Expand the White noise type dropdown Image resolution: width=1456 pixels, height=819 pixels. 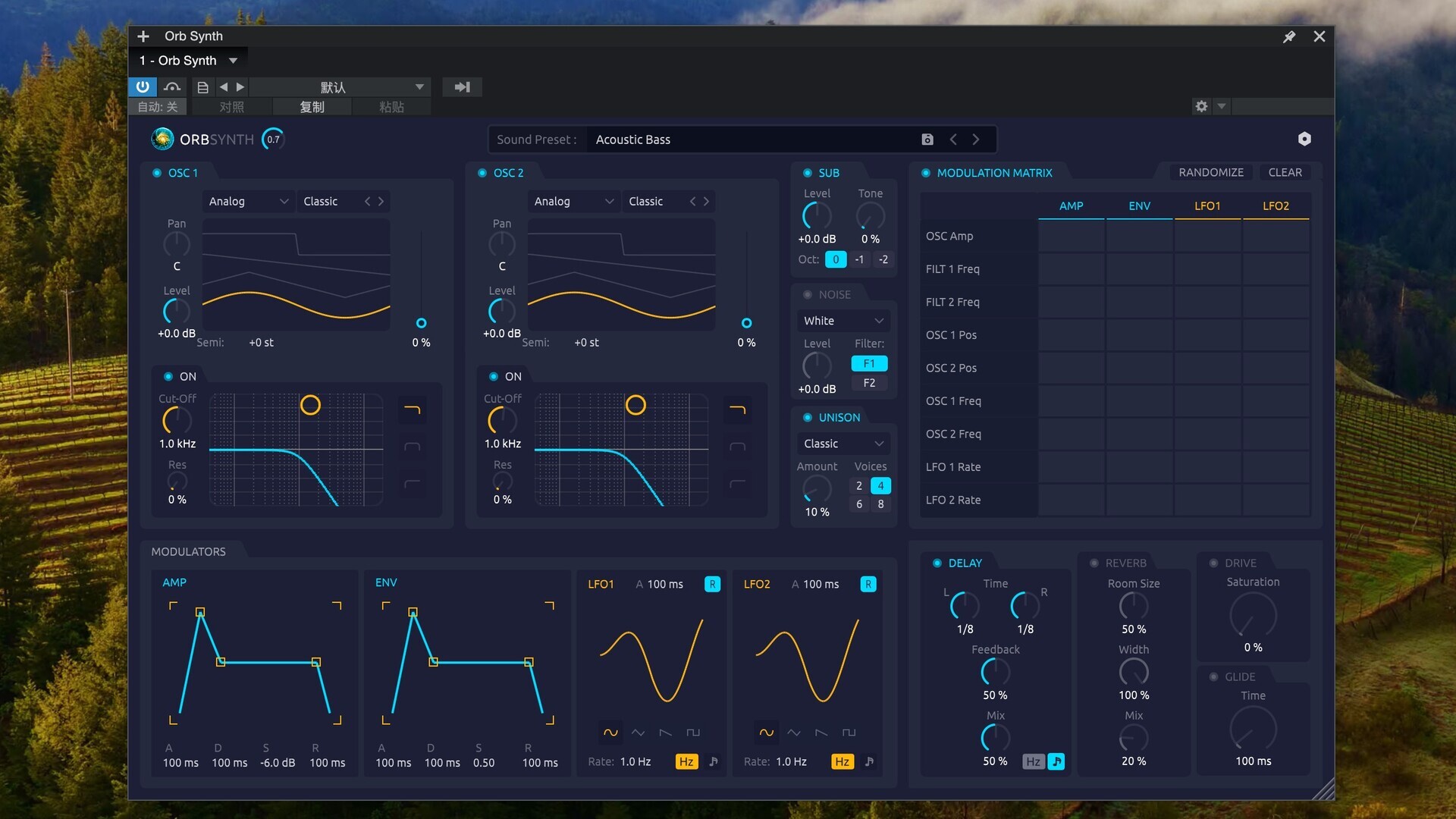click(x=843, y=322)
